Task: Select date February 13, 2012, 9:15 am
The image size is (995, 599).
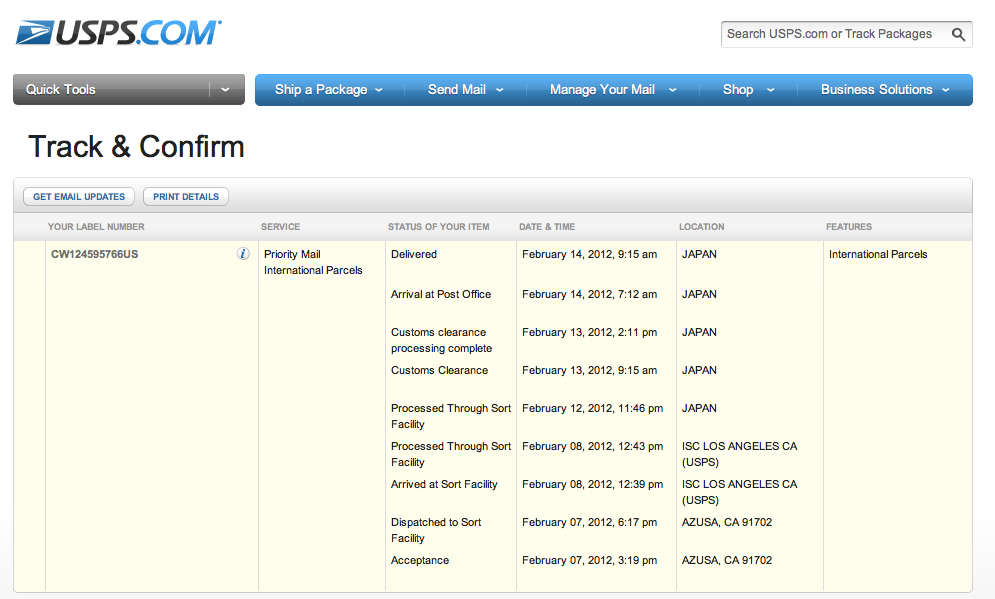Action: (590, 371)
